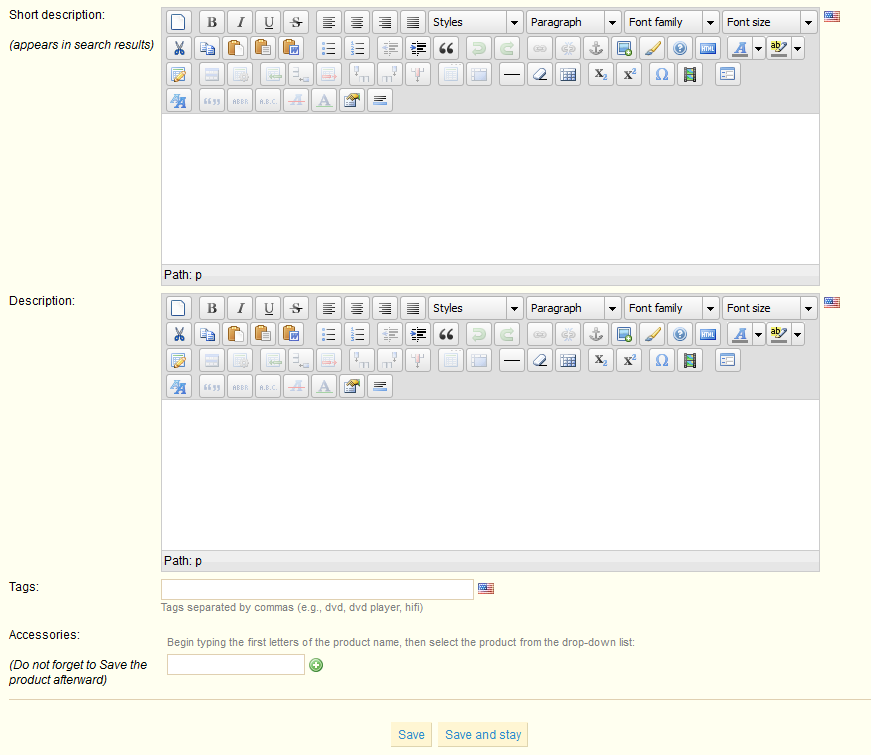Click Copy icon in Short description editor
The image size is (871, 755).
pos(207,48)
